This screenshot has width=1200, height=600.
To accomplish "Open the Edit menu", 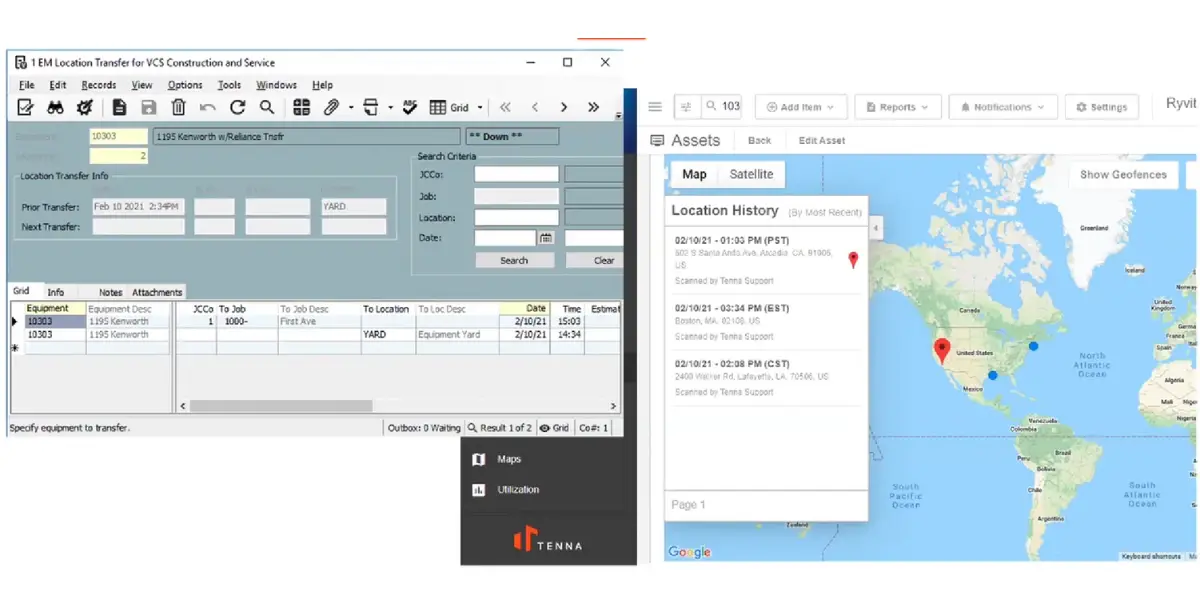I will tap(58, 85).
